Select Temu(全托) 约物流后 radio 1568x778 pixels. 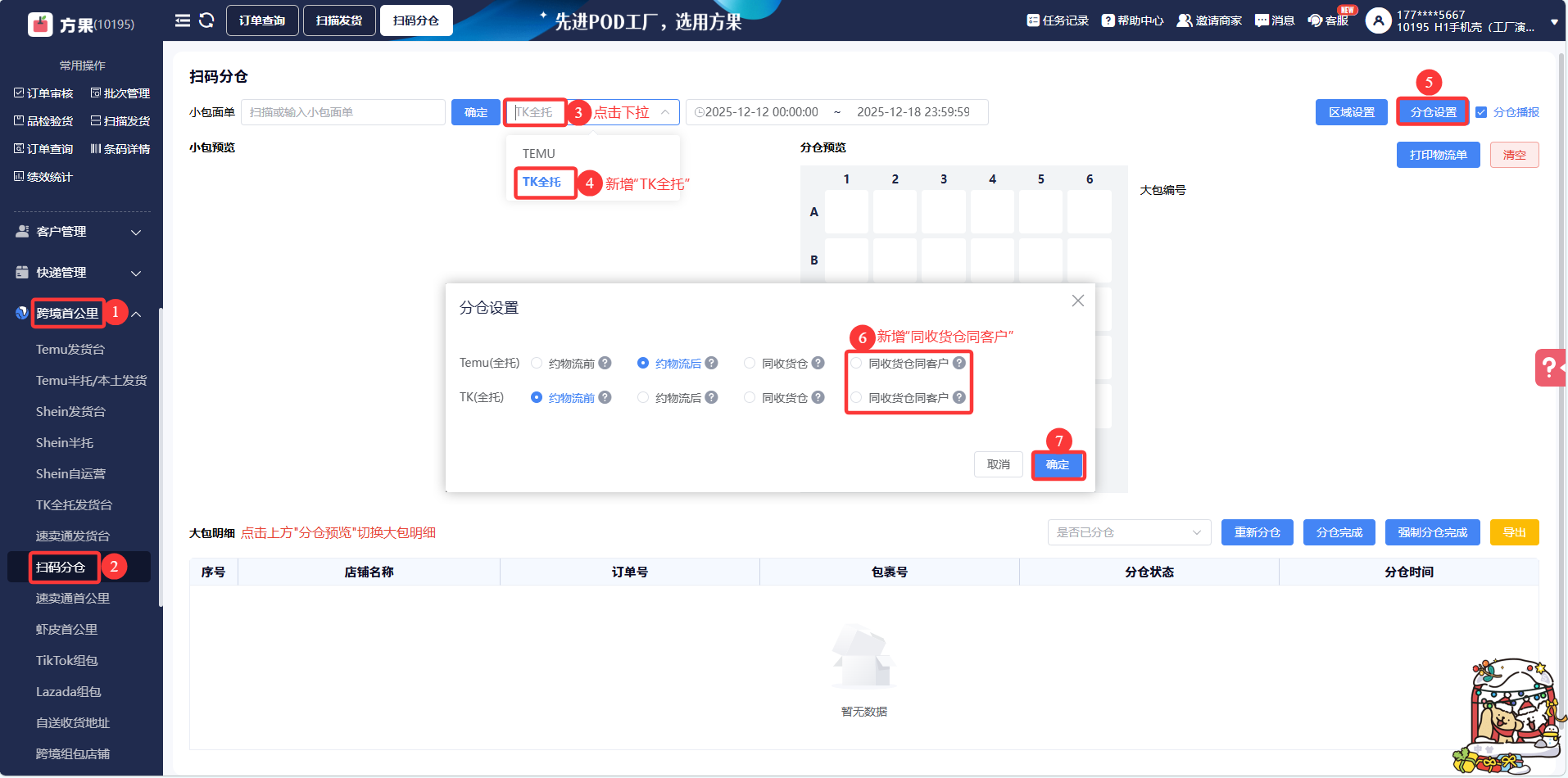tap(643, 363)
